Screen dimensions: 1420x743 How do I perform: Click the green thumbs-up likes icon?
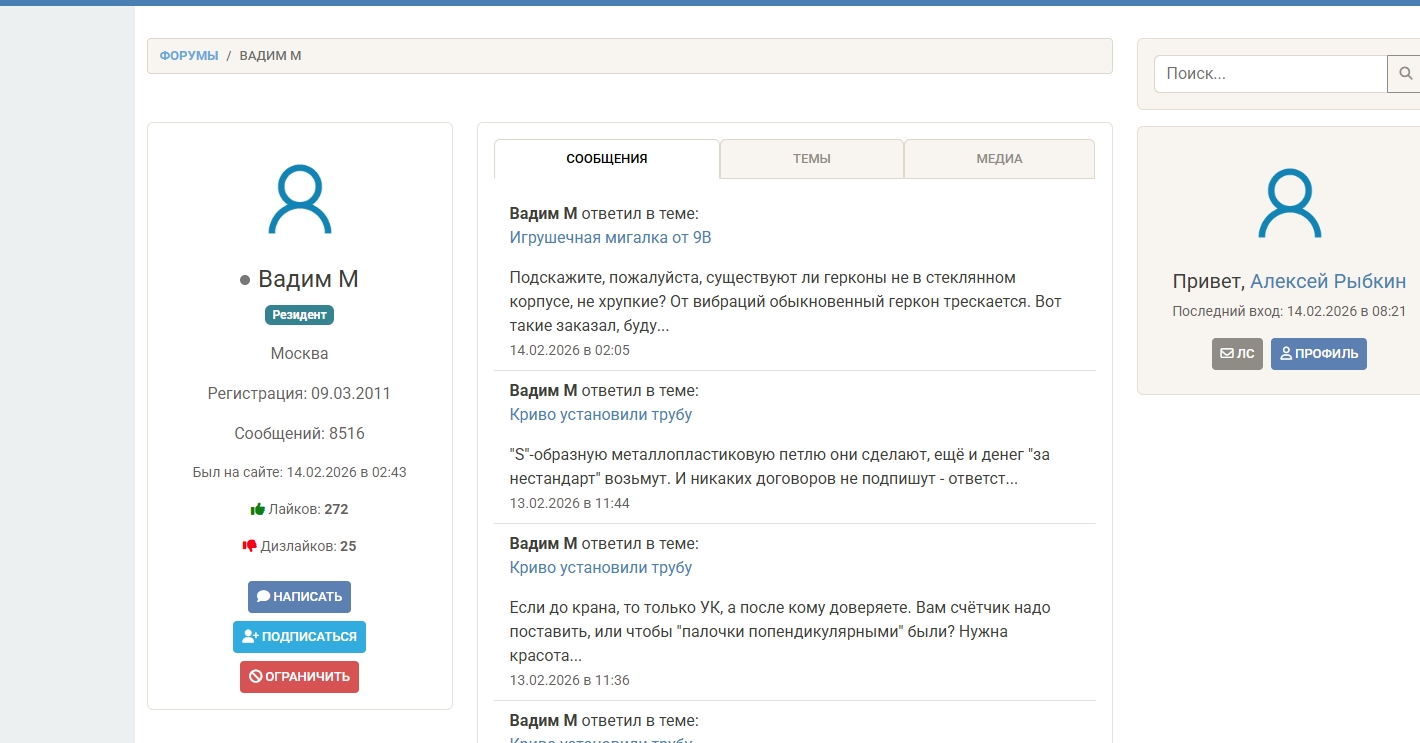point(257,509)
